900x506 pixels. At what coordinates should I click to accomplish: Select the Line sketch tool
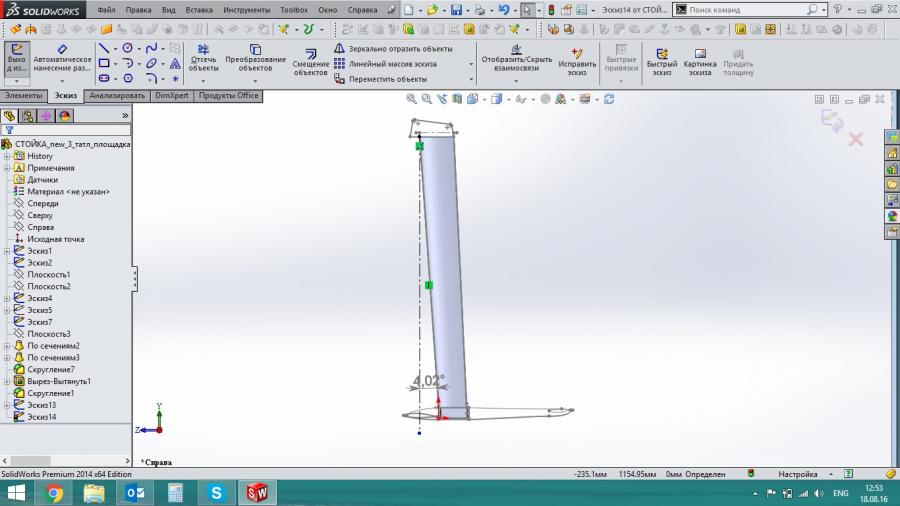(104, 48)
